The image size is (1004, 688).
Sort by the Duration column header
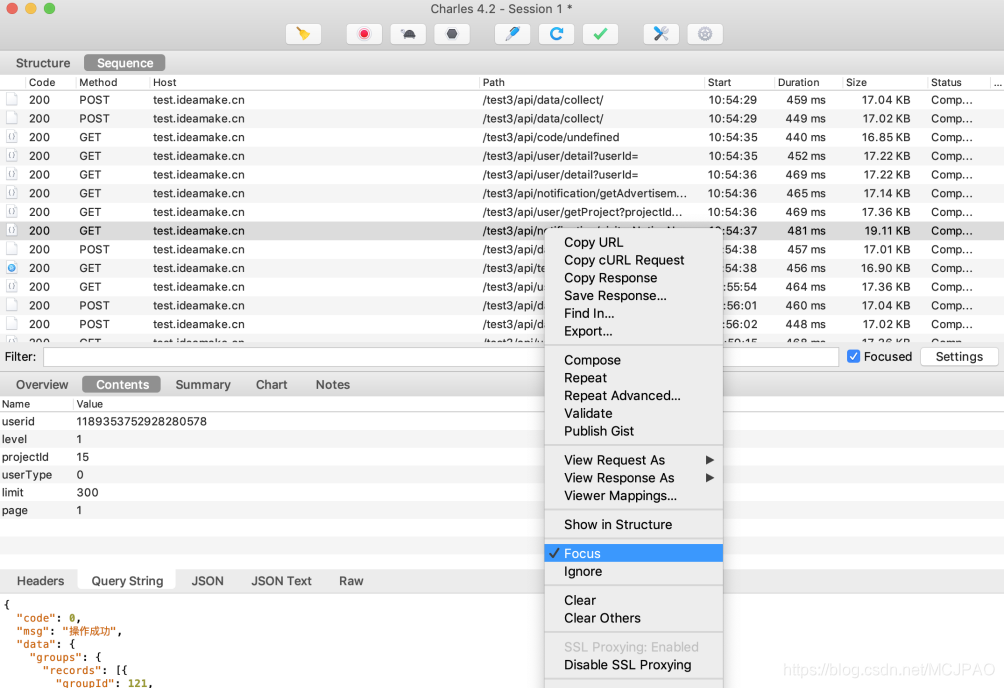pyautogui.click(x=798, y=83)
